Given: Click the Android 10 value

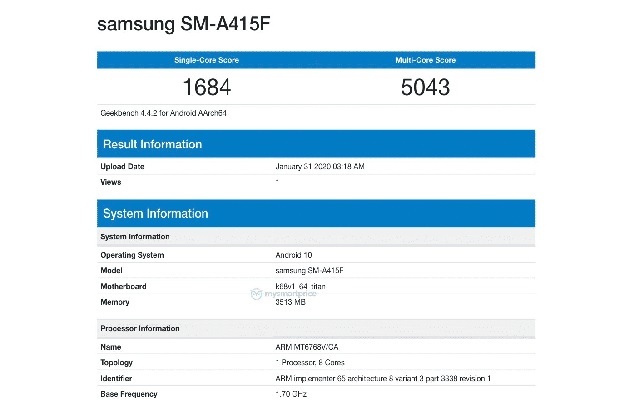Looking at the screenshot, I should pos(294,255).
